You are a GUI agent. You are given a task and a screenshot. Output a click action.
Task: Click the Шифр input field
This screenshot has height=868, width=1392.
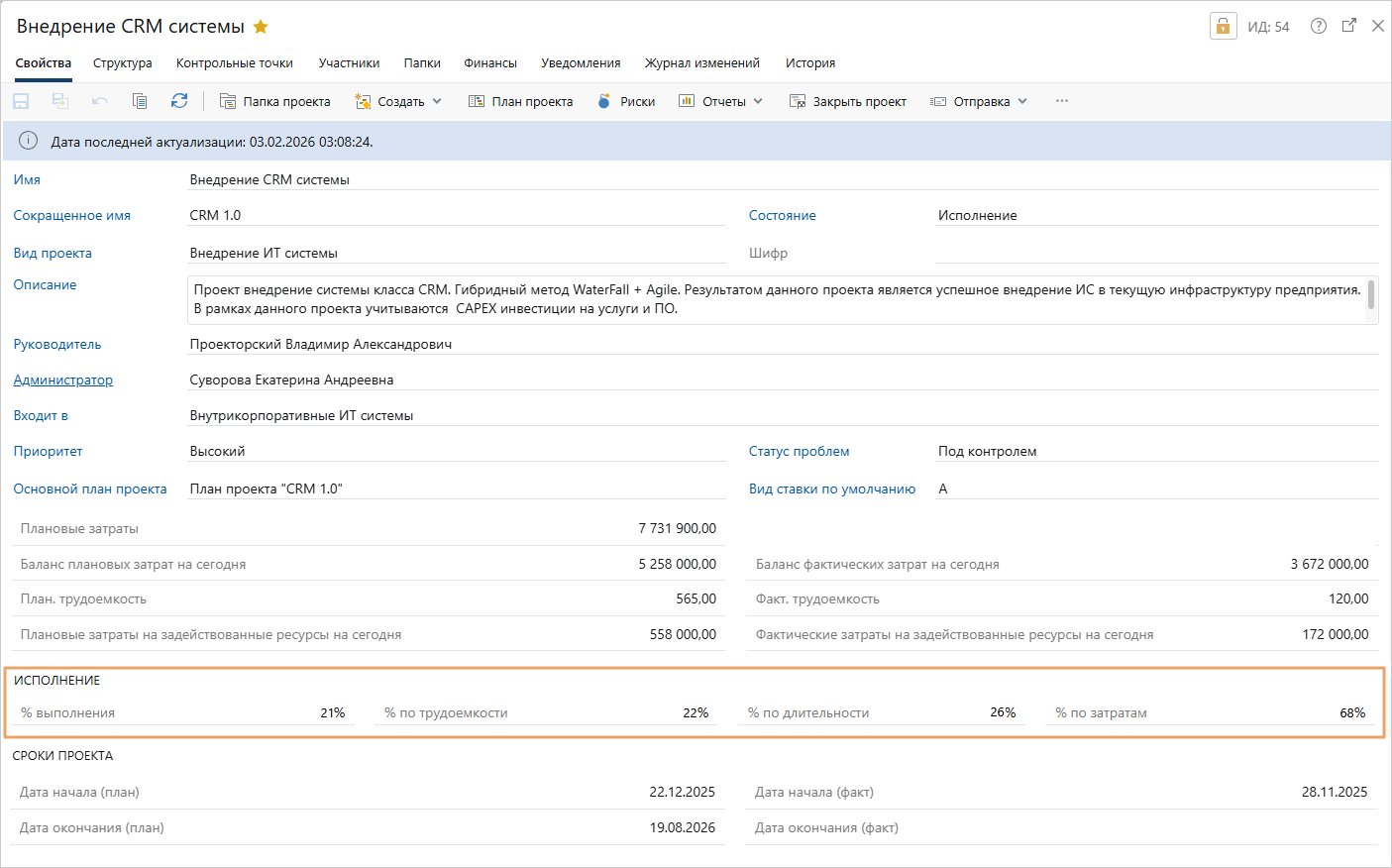(x=1155, y=254)
